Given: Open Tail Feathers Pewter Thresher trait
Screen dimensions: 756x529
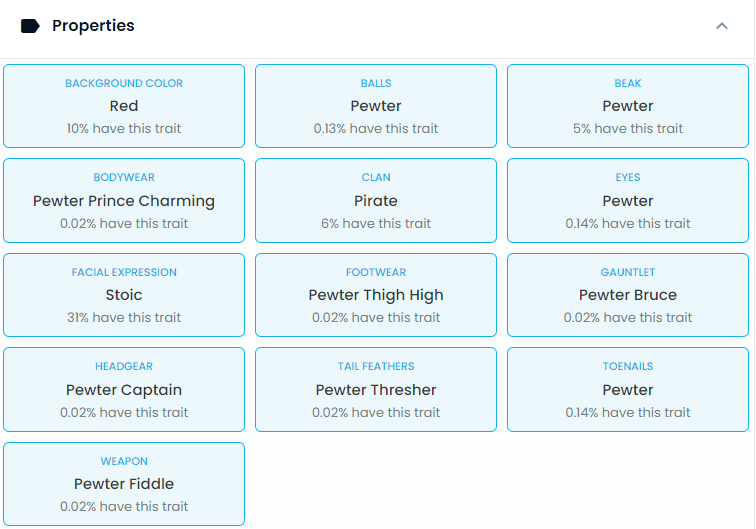Looking at the screenshot, I should coord(376,390).
